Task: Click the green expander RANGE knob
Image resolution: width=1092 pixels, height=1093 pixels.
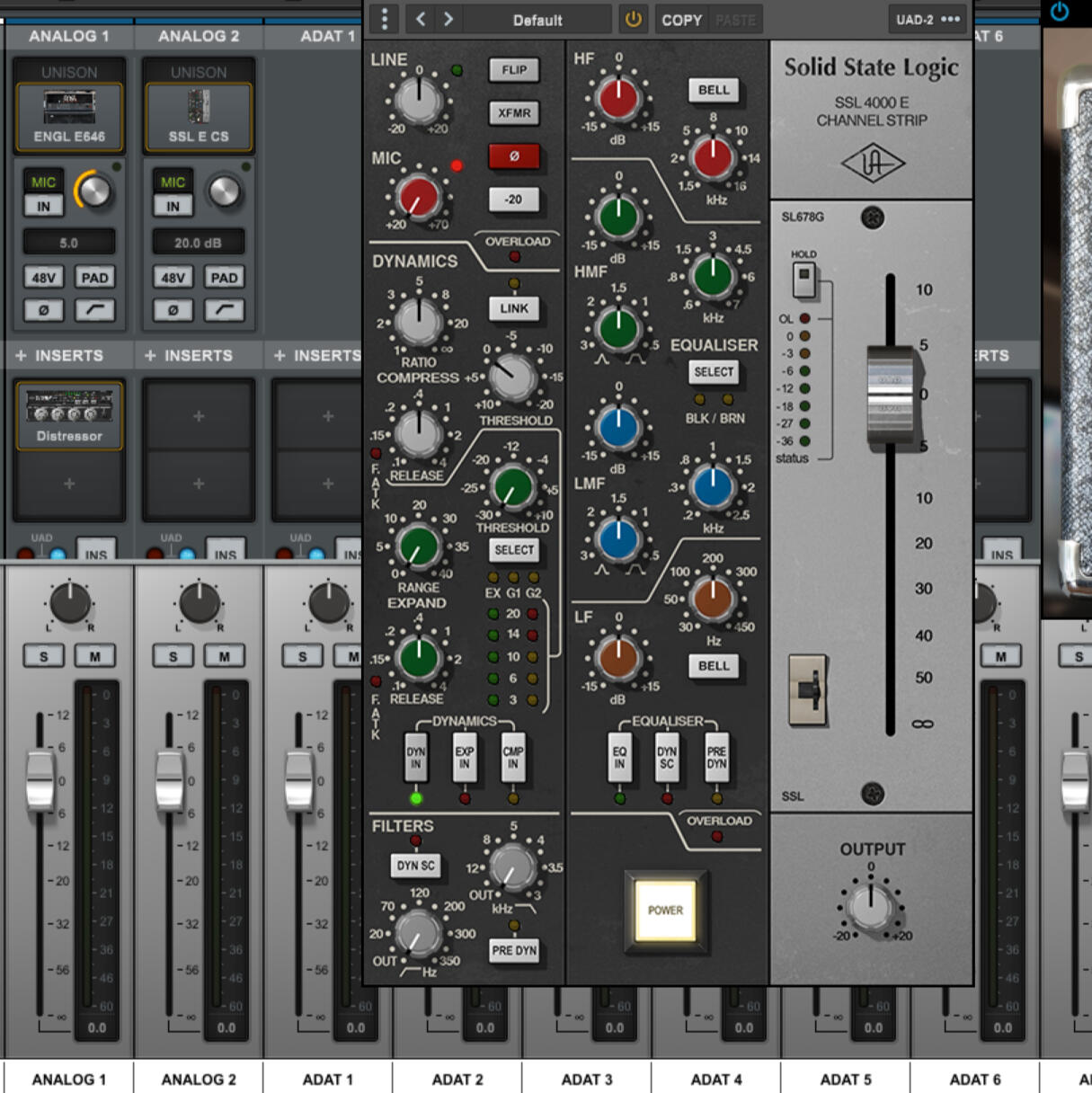Action: [x=418, y=545]
